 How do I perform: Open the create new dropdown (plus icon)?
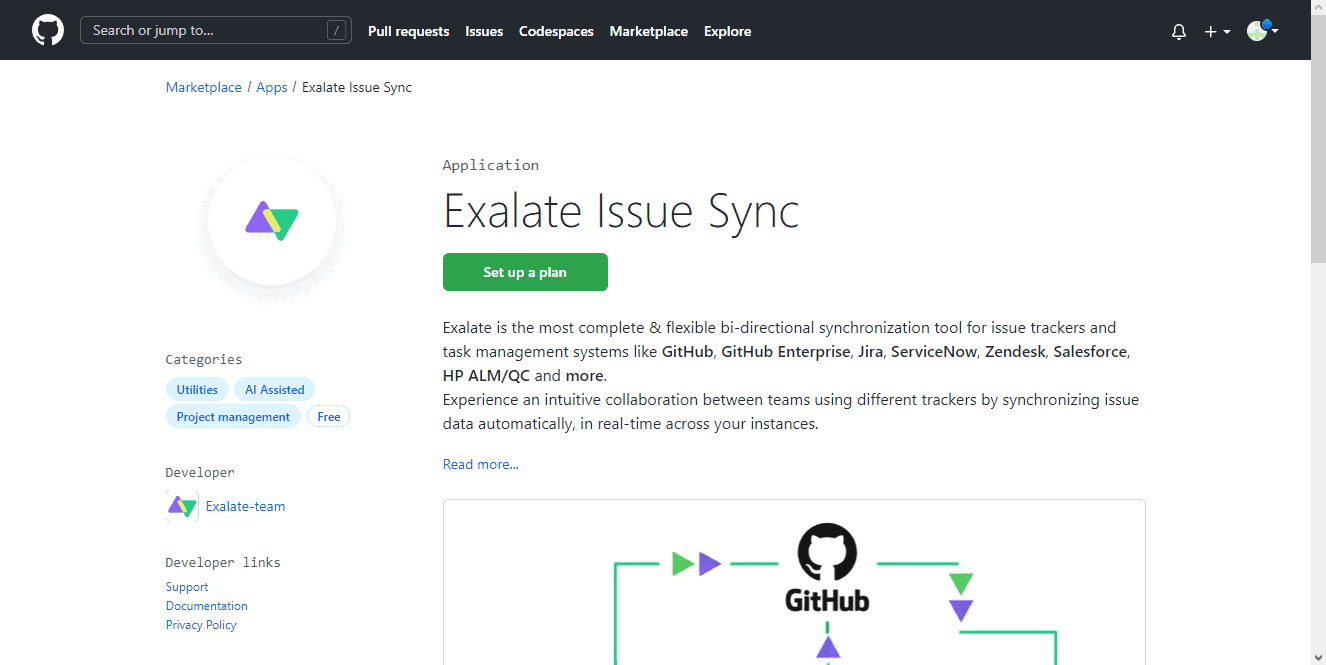1216,31
